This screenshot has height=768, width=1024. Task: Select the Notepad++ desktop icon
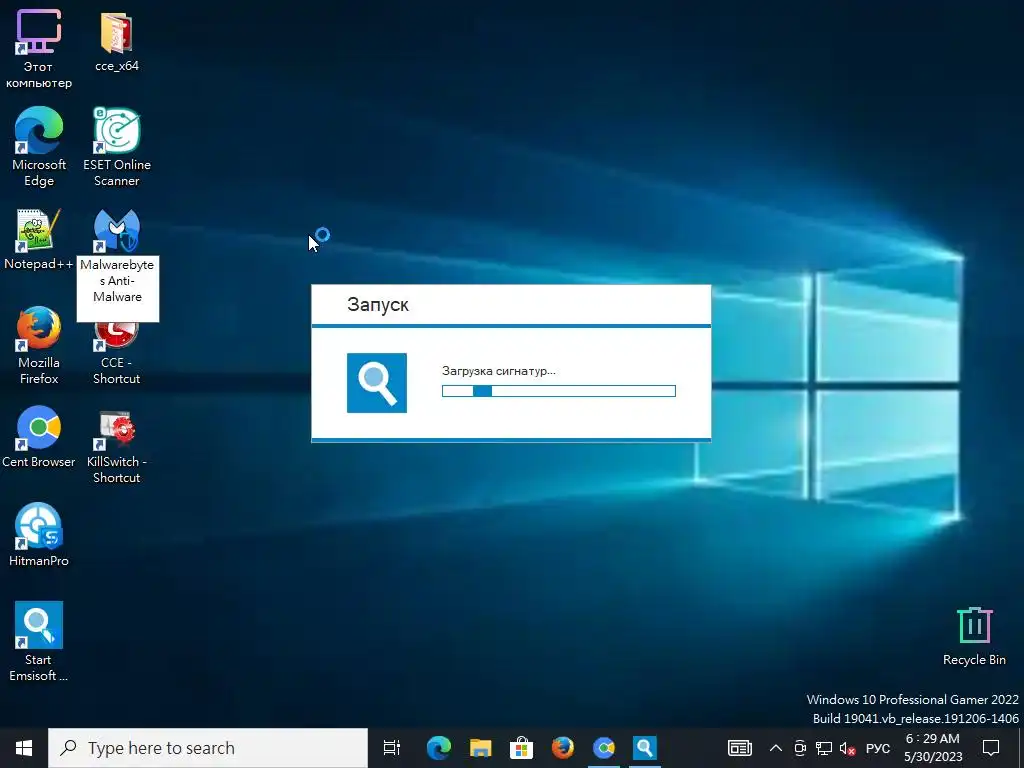pyautogui.click(x=39, y=239)
